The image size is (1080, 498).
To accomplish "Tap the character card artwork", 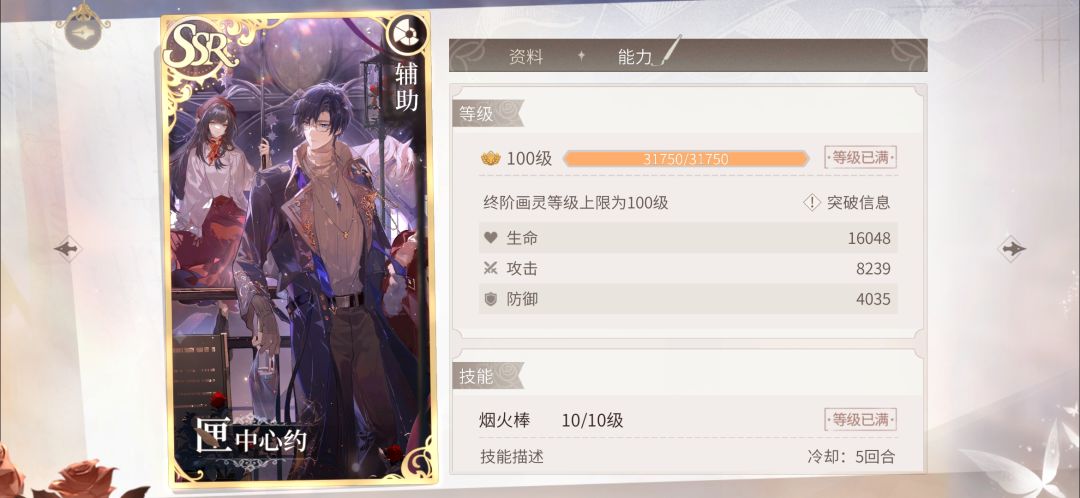I will click(298, 248).
